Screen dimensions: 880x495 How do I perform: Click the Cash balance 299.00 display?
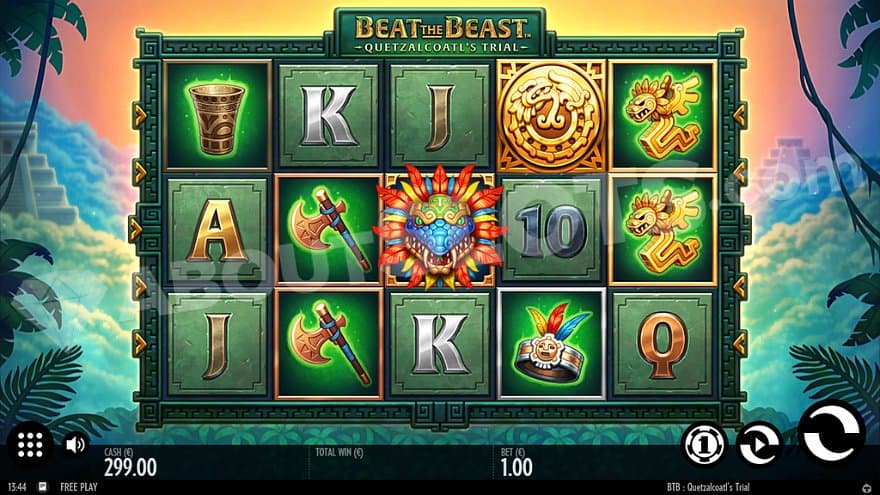pyautogui.click(x=130, y=462)
